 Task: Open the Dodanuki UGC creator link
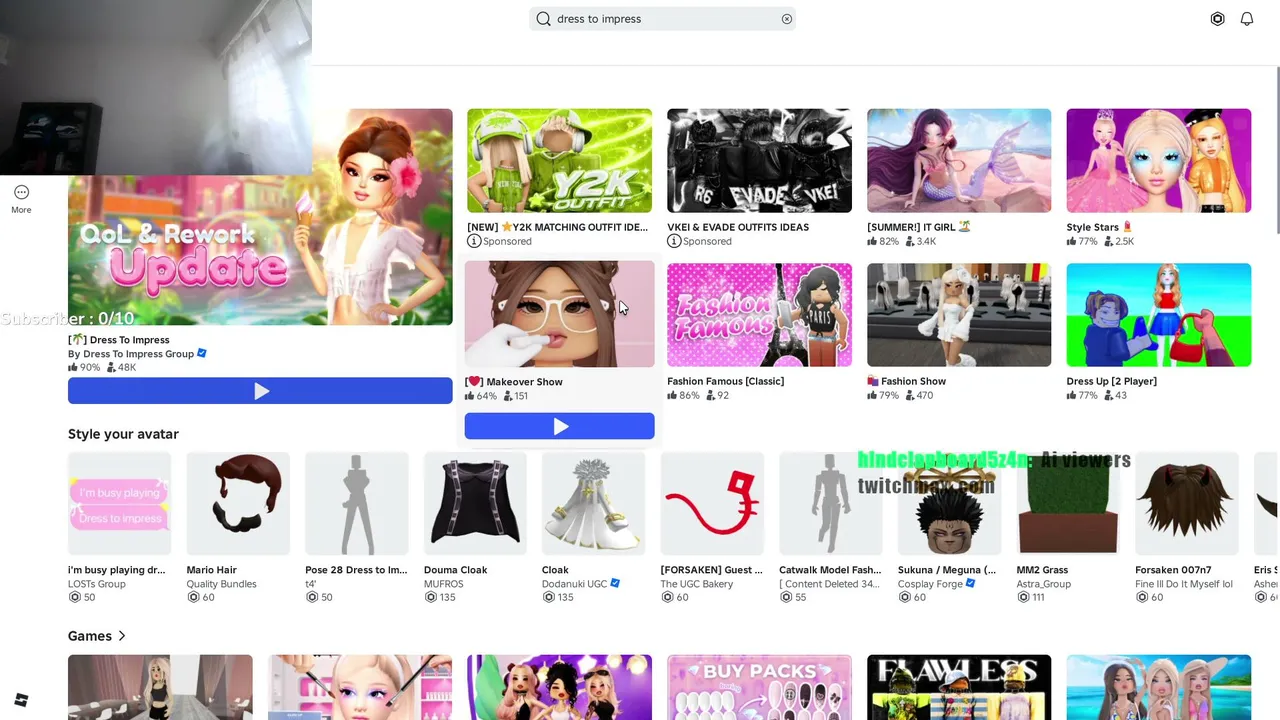tap(575, 584)
